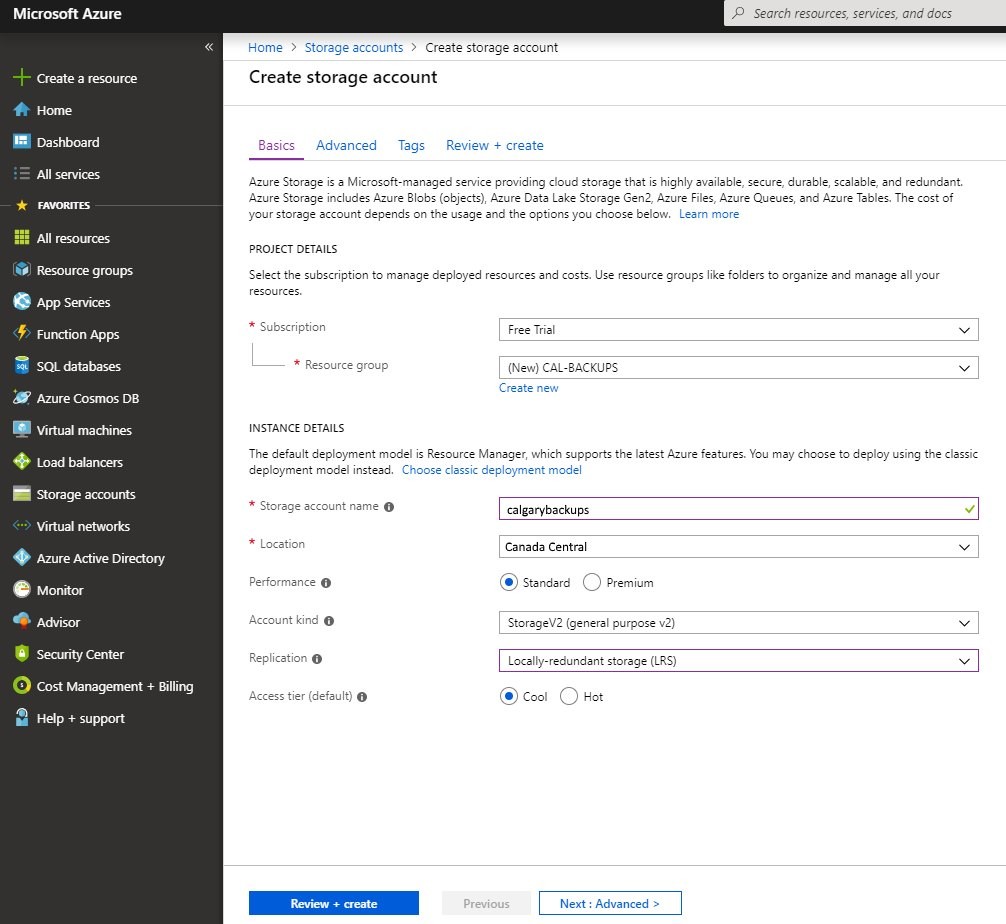This screenshot has height=924, width=1006.
Task: Open the Replication dropdown
Action: [x=738, y=661]
